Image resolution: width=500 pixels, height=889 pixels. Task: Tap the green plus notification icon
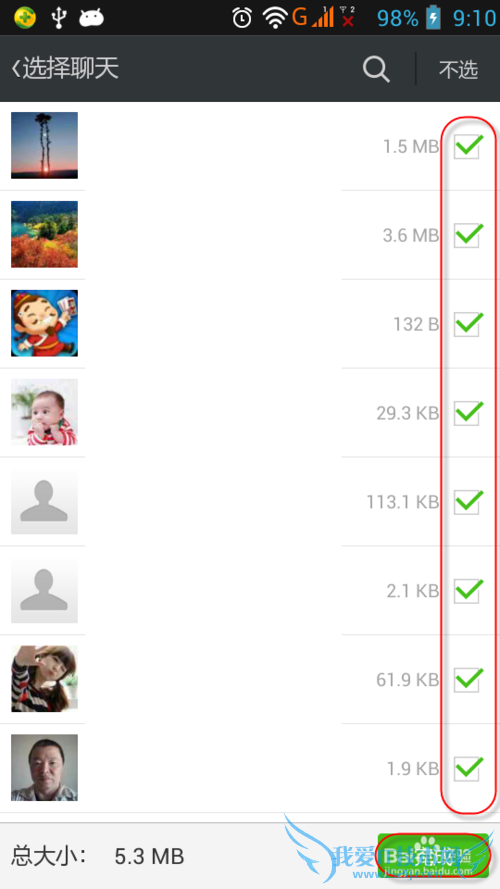[25, 18]
